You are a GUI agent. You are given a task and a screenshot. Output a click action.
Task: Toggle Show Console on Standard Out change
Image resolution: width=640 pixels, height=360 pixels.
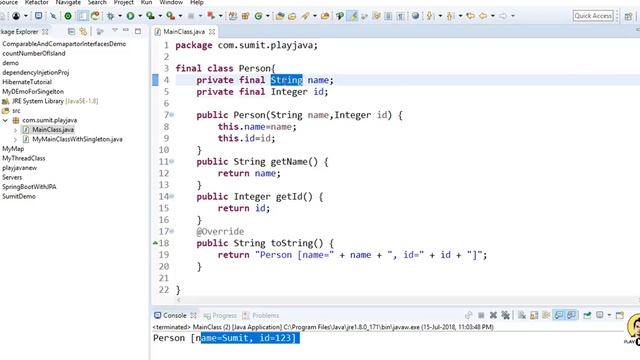coord(559,315)
